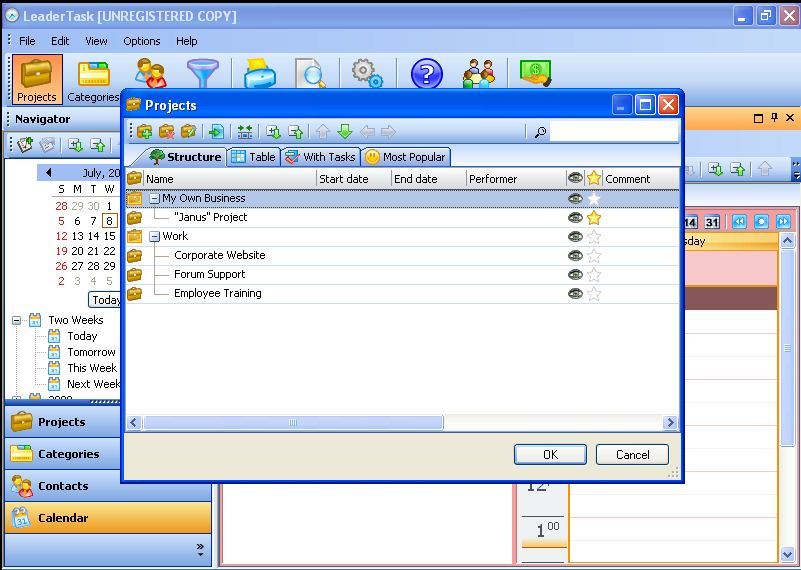Collapse the Work tree node
This screenshot has width=801, height=570.
154,236
